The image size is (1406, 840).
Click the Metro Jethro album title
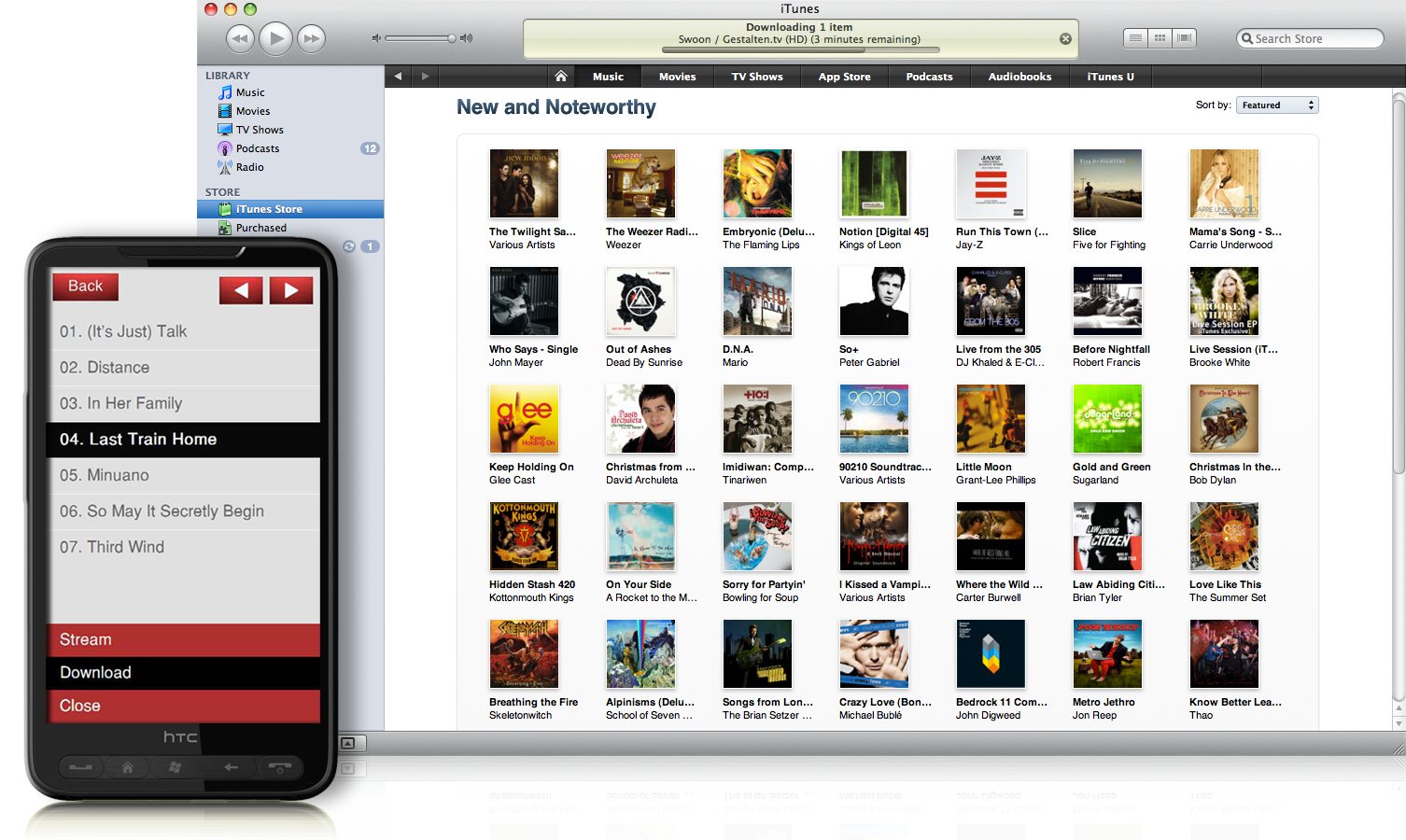pyautogui.click(x=1104, y=703)
